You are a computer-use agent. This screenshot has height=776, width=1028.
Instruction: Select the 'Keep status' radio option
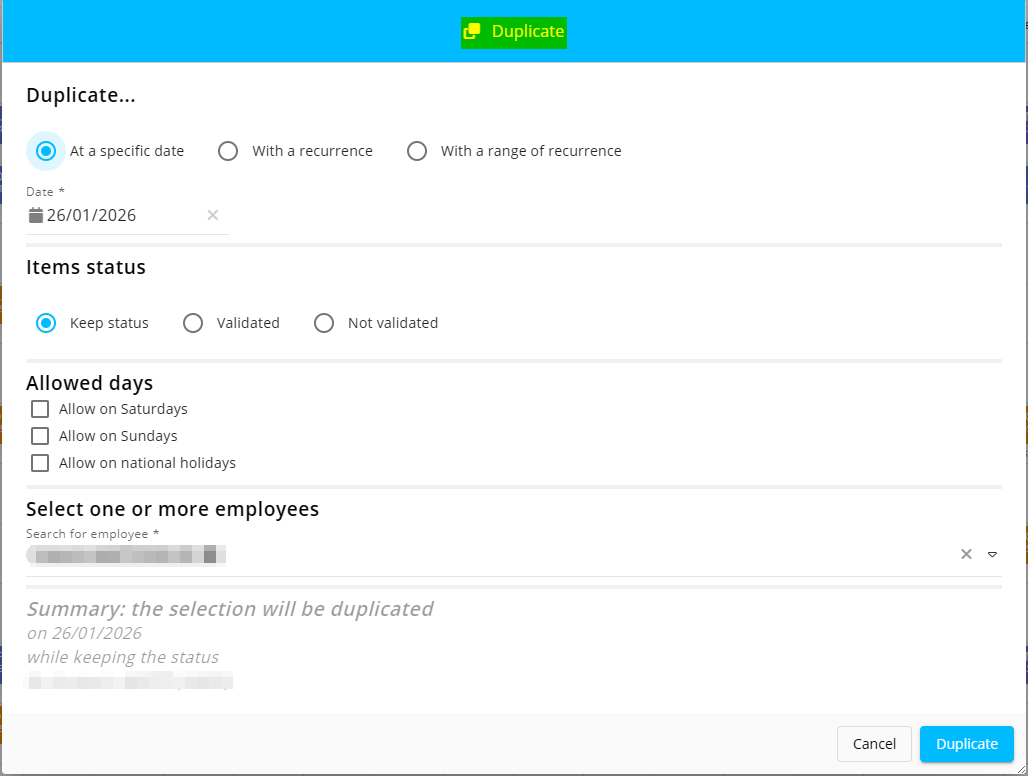pyautogui.click(x=45, y=323)
